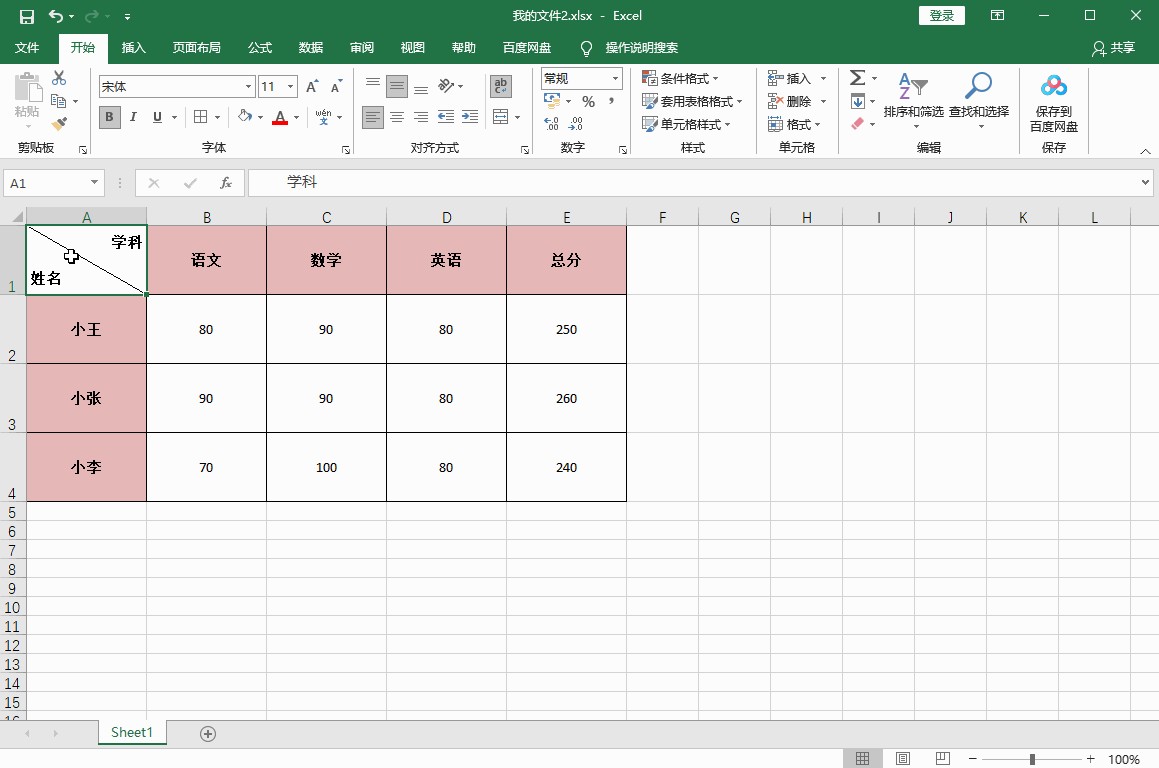1159x768 pixels.
Task: Open 排序和筛选 sort and filter
Action: tap(914, 101)
